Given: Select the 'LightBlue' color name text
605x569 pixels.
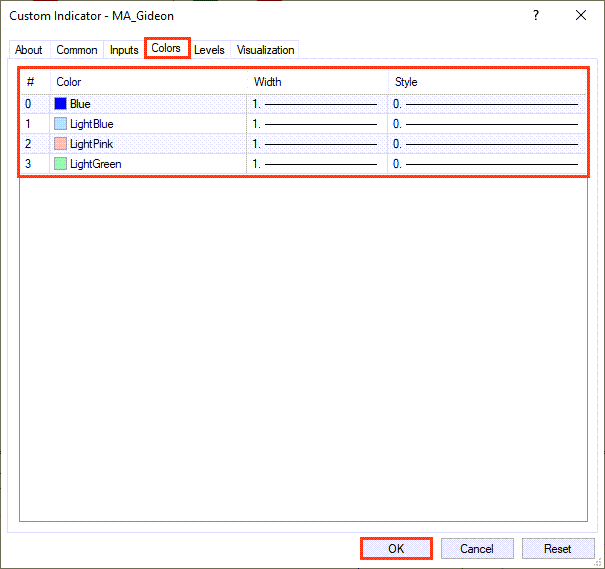Looking at the screenshot, I should pos(92,124).
